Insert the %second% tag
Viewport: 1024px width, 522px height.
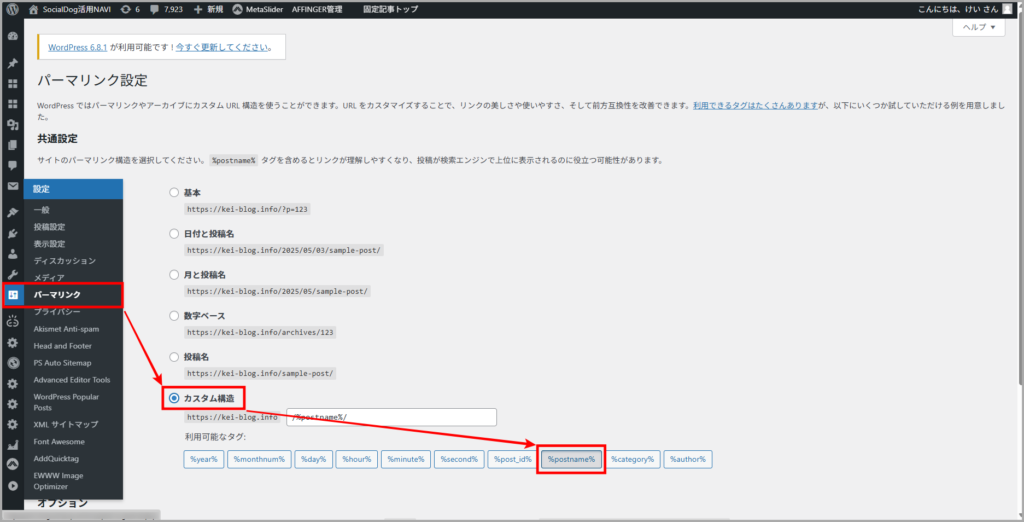(x=459, y=459)
